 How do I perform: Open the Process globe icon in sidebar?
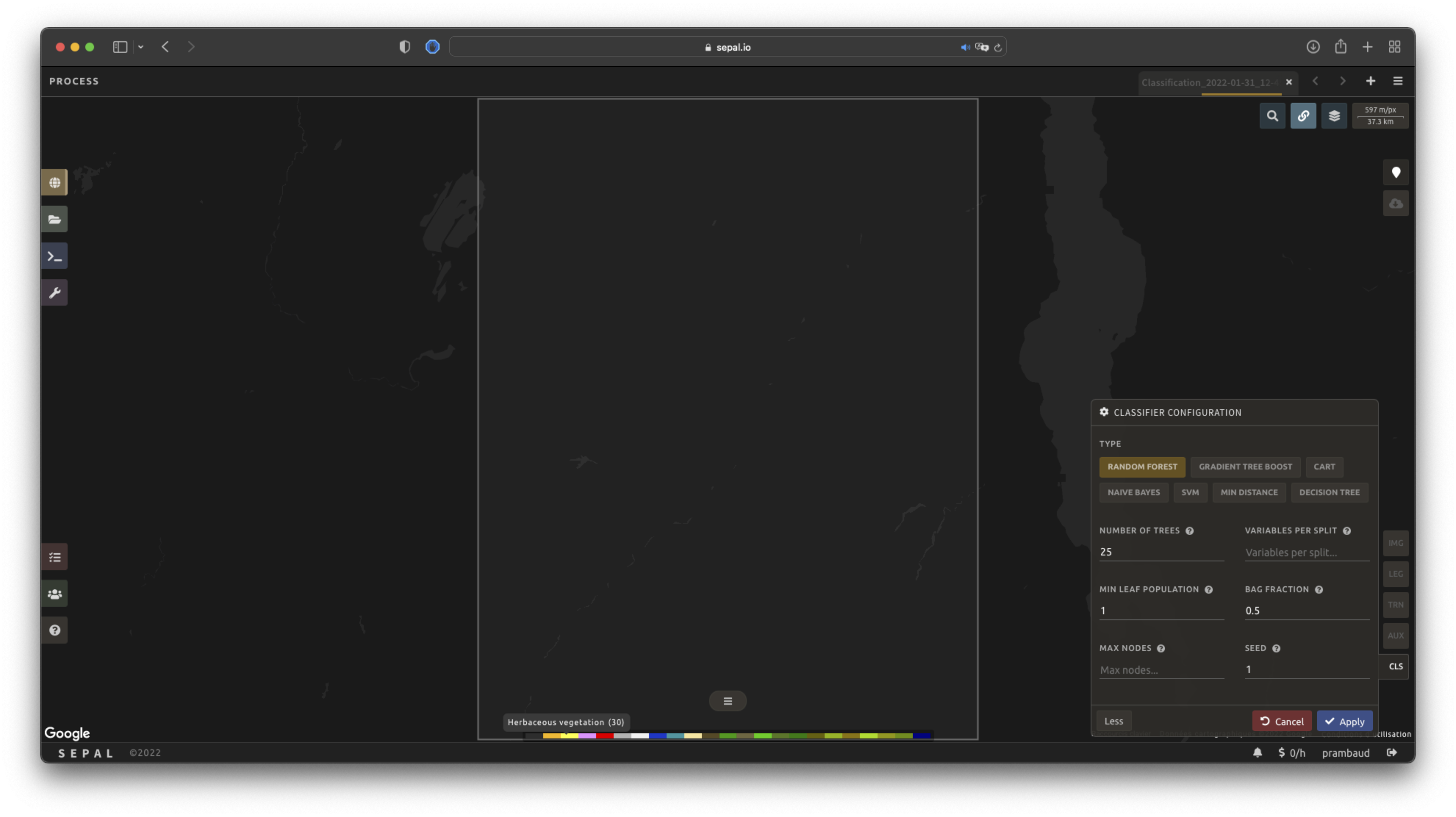[55, 183]
